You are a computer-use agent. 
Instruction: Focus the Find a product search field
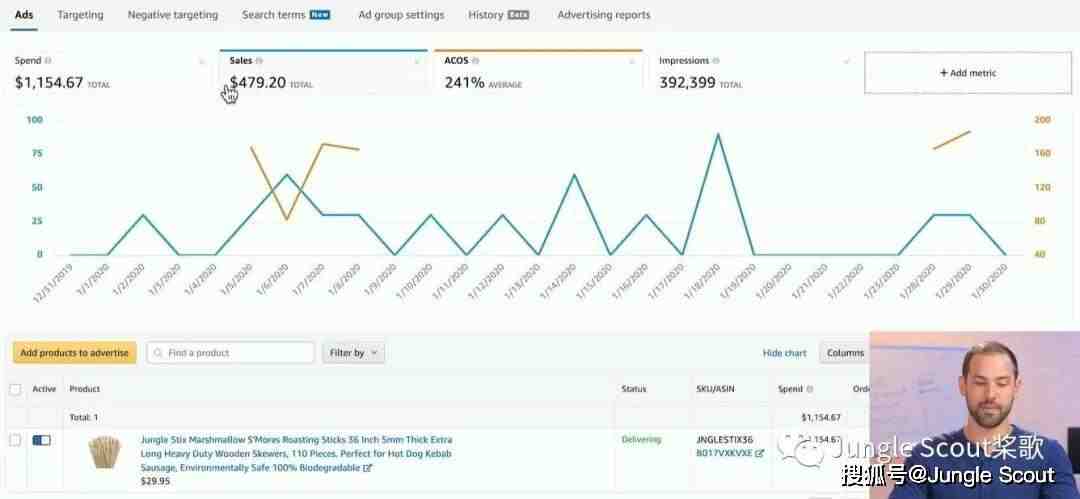tap(230, 353)
